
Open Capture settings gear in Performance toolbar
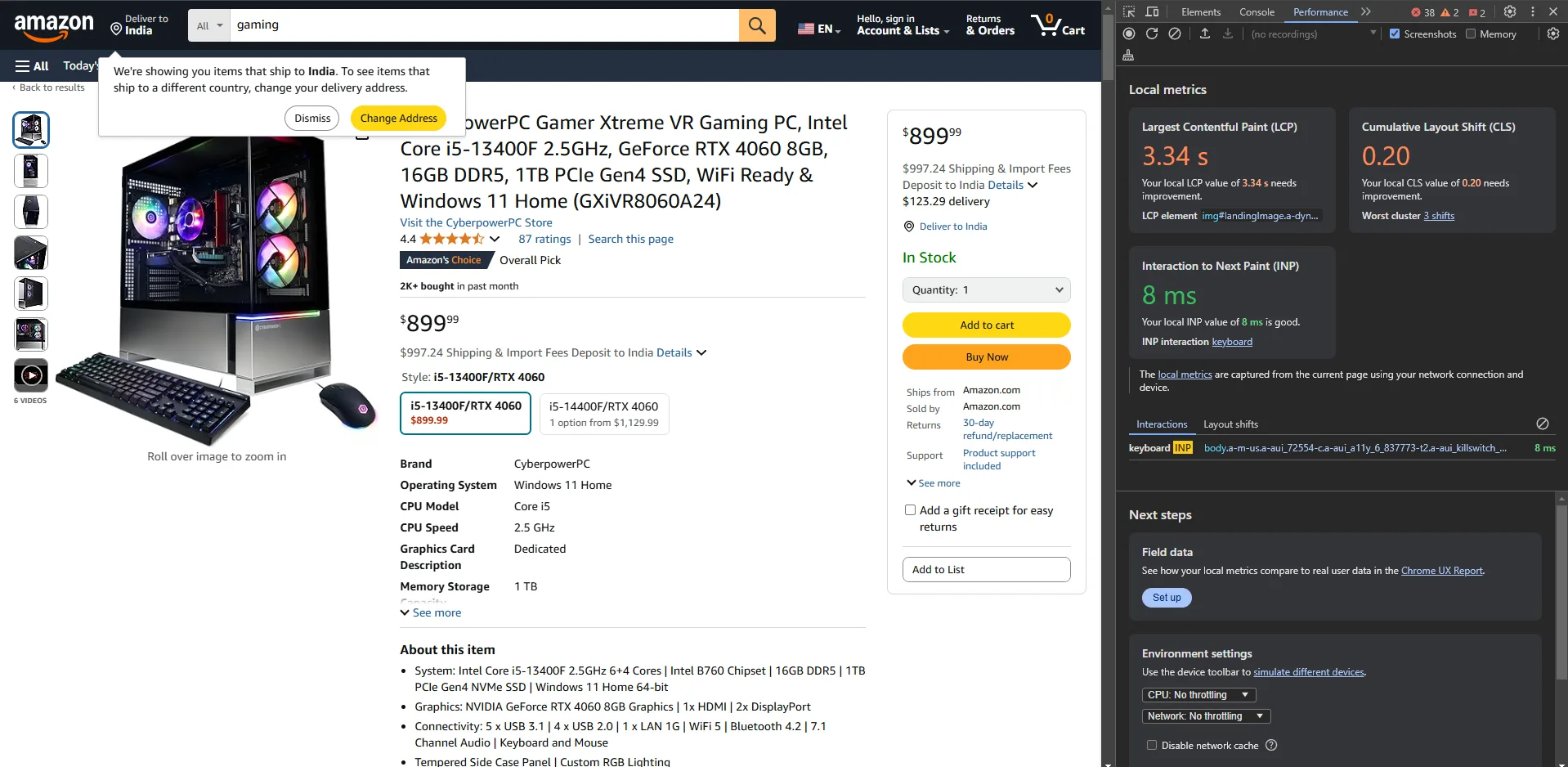[x=1553, y=34]
